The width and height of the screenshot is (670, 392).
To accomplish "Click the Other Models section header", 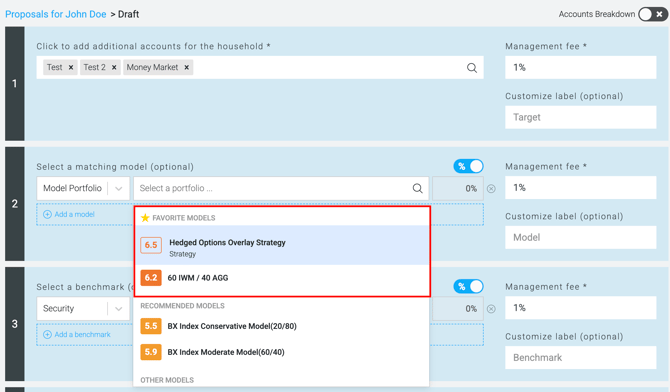I will point(167,380).
